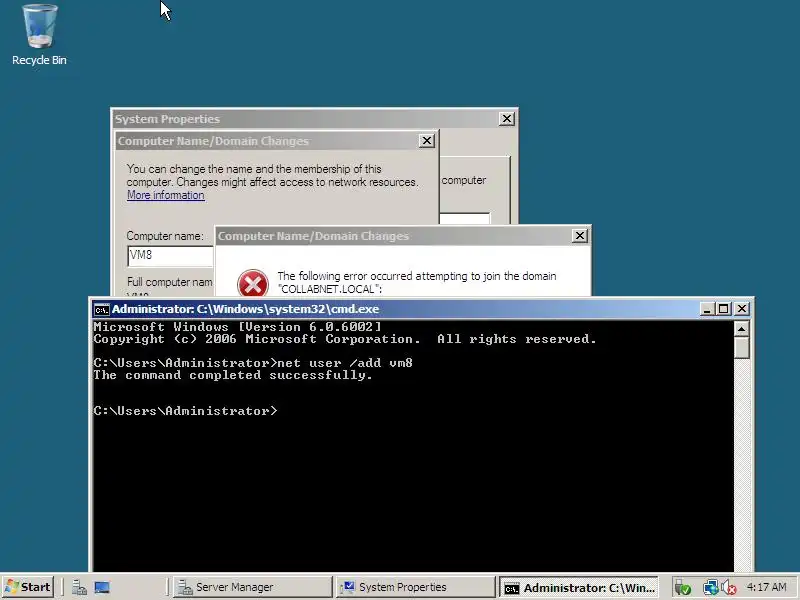Image resolution: width=800 pixels, height=600 pixels.
Task: Click the 4:17 AM clock
Action: point(766,587)
